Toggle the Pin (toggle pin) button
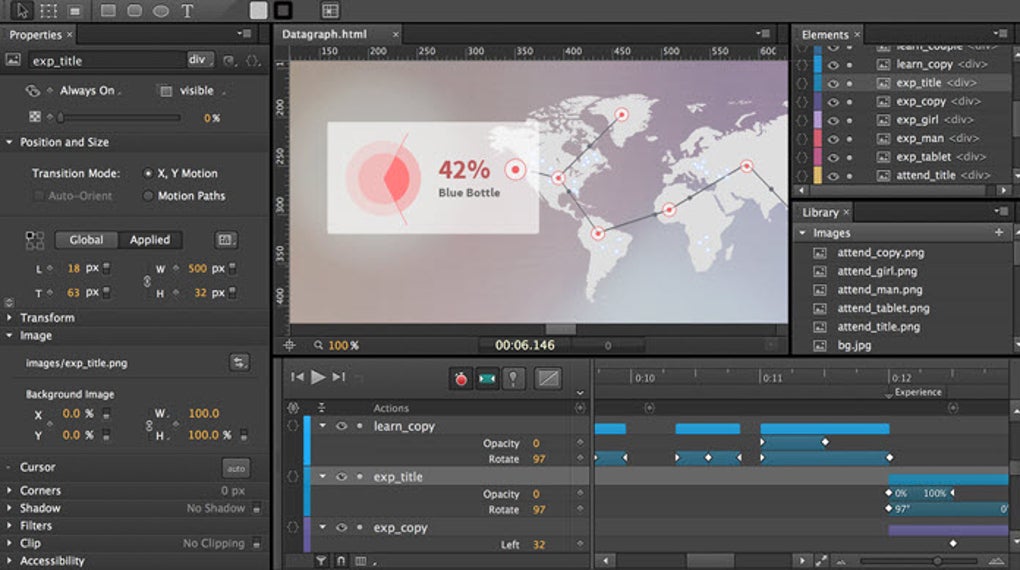This screenshot has width=1020, height=570. [x=513, y=379]
